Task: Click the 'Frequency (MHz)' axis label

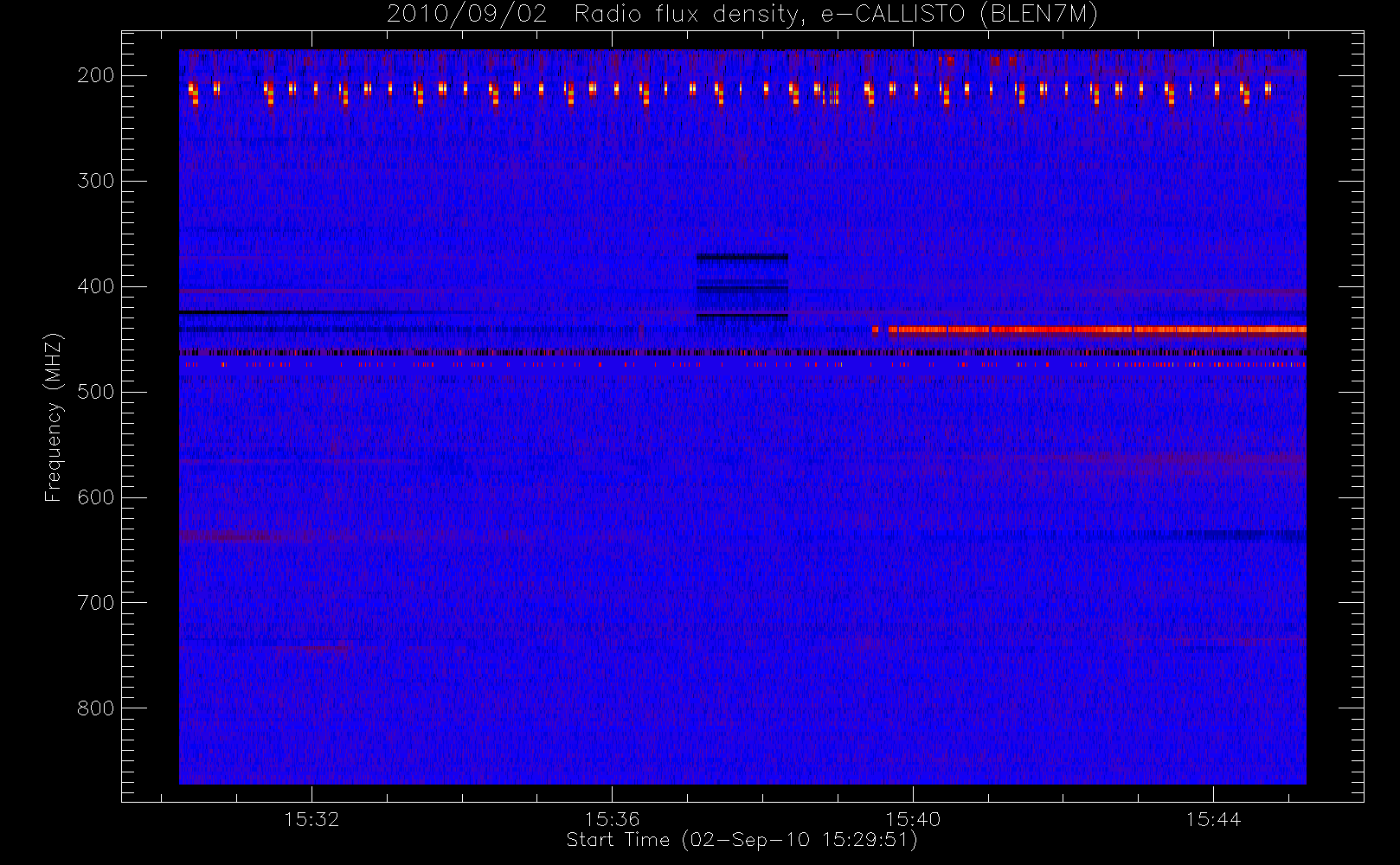Action: pyautogui.click(x=54, y=417)
